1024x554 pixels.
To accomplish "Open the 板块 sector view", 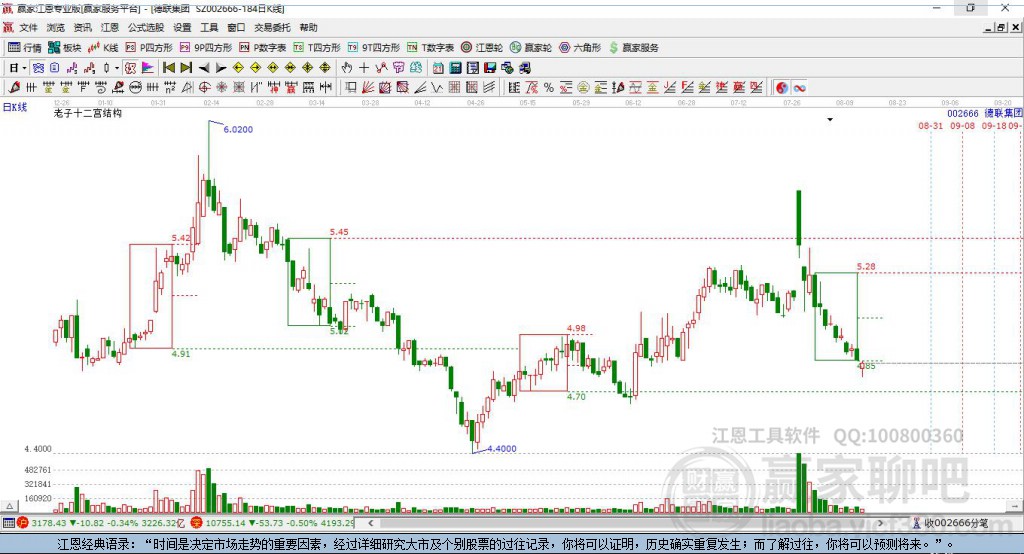I will tap(65, 48).
